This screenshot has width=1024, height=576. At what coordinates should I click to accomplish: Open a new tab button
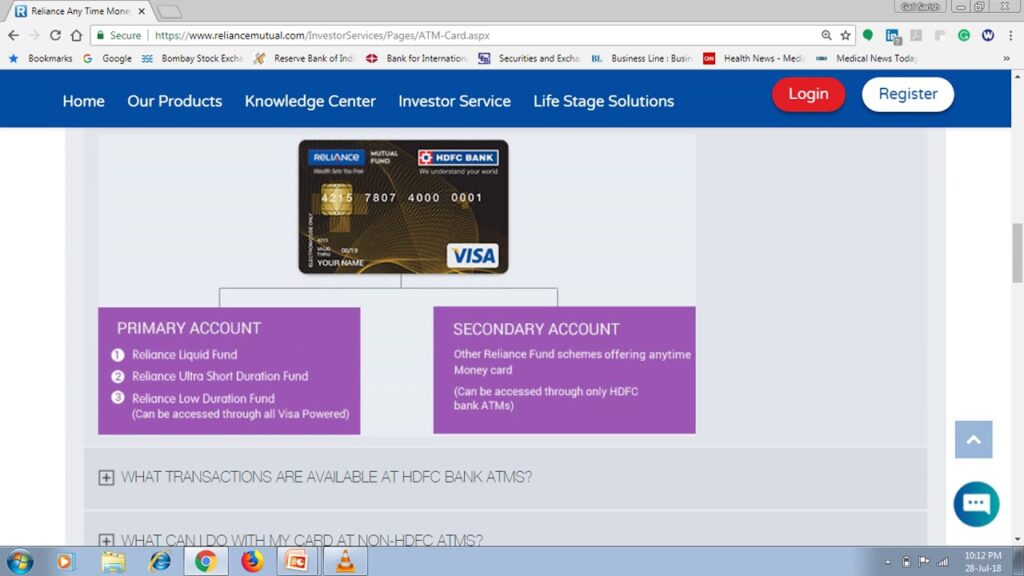pos(169,11)
